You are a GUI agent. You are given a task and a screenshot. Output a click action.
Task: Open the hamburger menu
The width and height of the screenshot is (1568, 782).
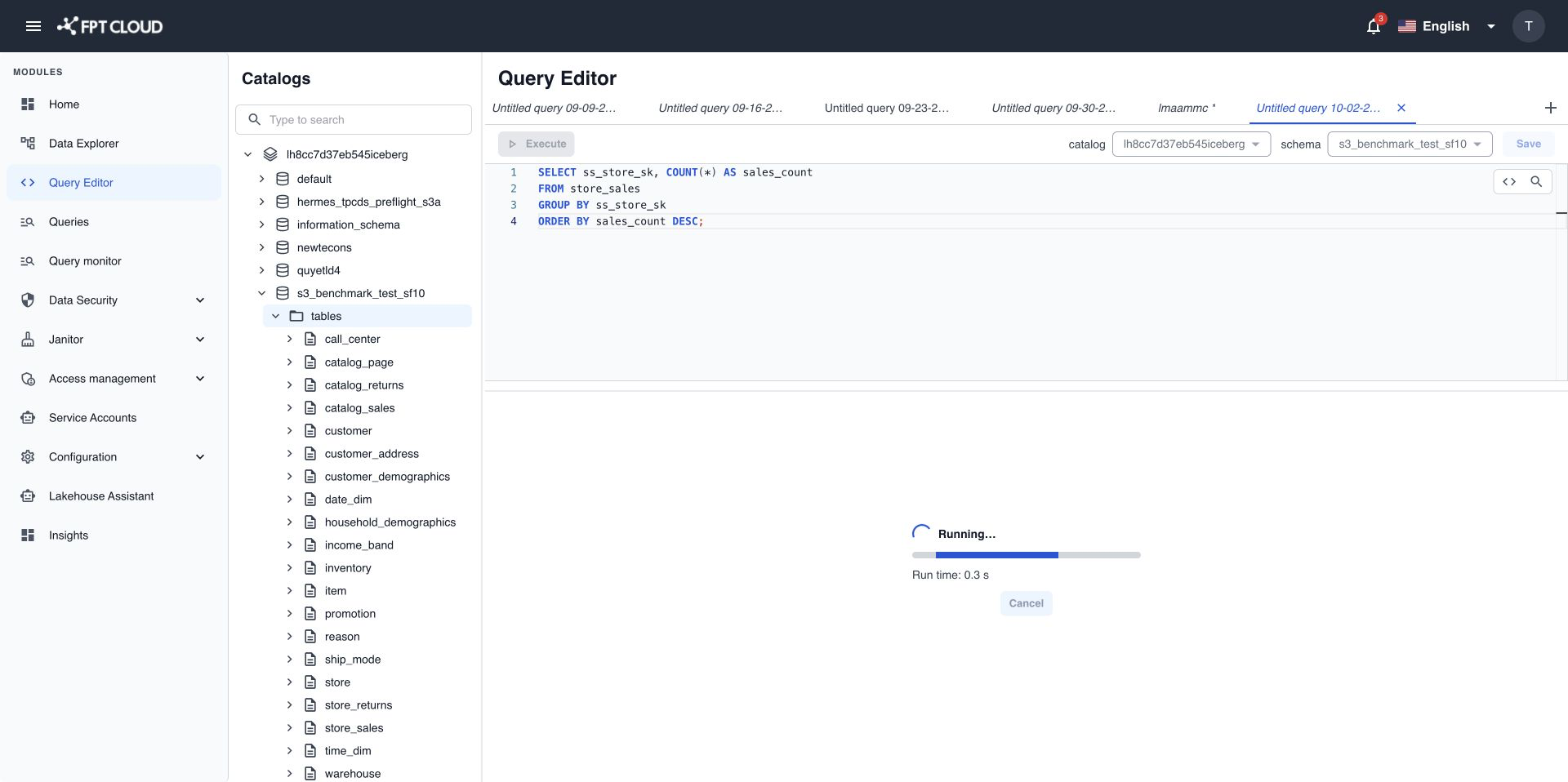[x=33, y=26]
